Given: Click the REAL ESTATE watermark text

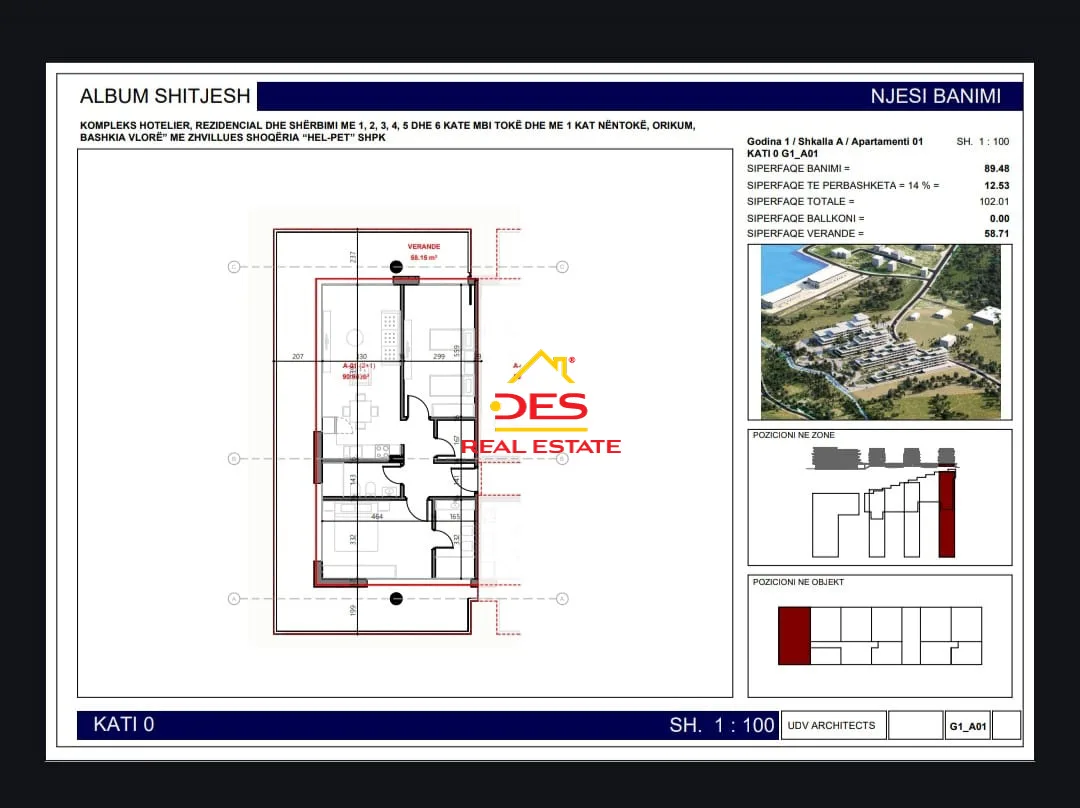Looking at the screenshot, I should pyautogui.click(x=541, y=446).
